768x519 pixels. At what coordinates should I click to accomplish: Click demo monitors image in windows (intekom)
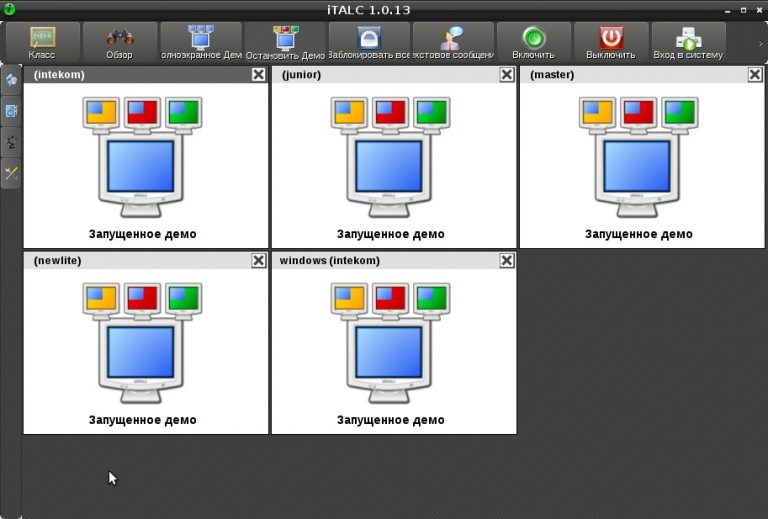[390, 343]
